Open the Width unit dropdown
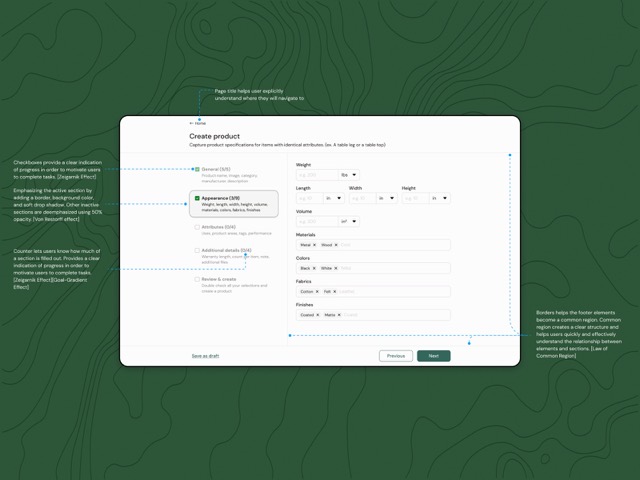The height and width of the screenshot is (480, 640). coord(387,198)
